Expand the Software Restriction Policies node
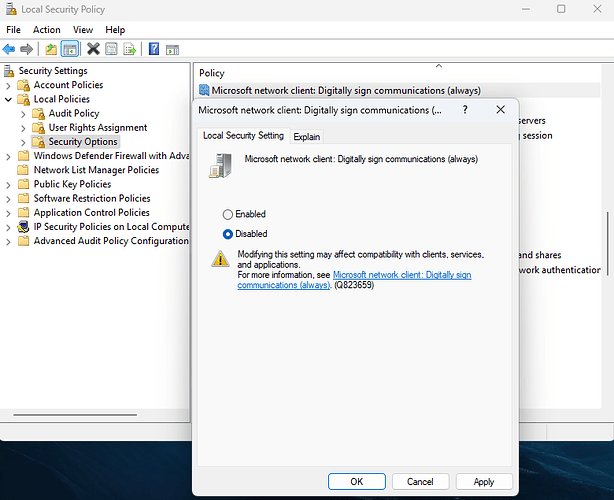 click(8, 199)
